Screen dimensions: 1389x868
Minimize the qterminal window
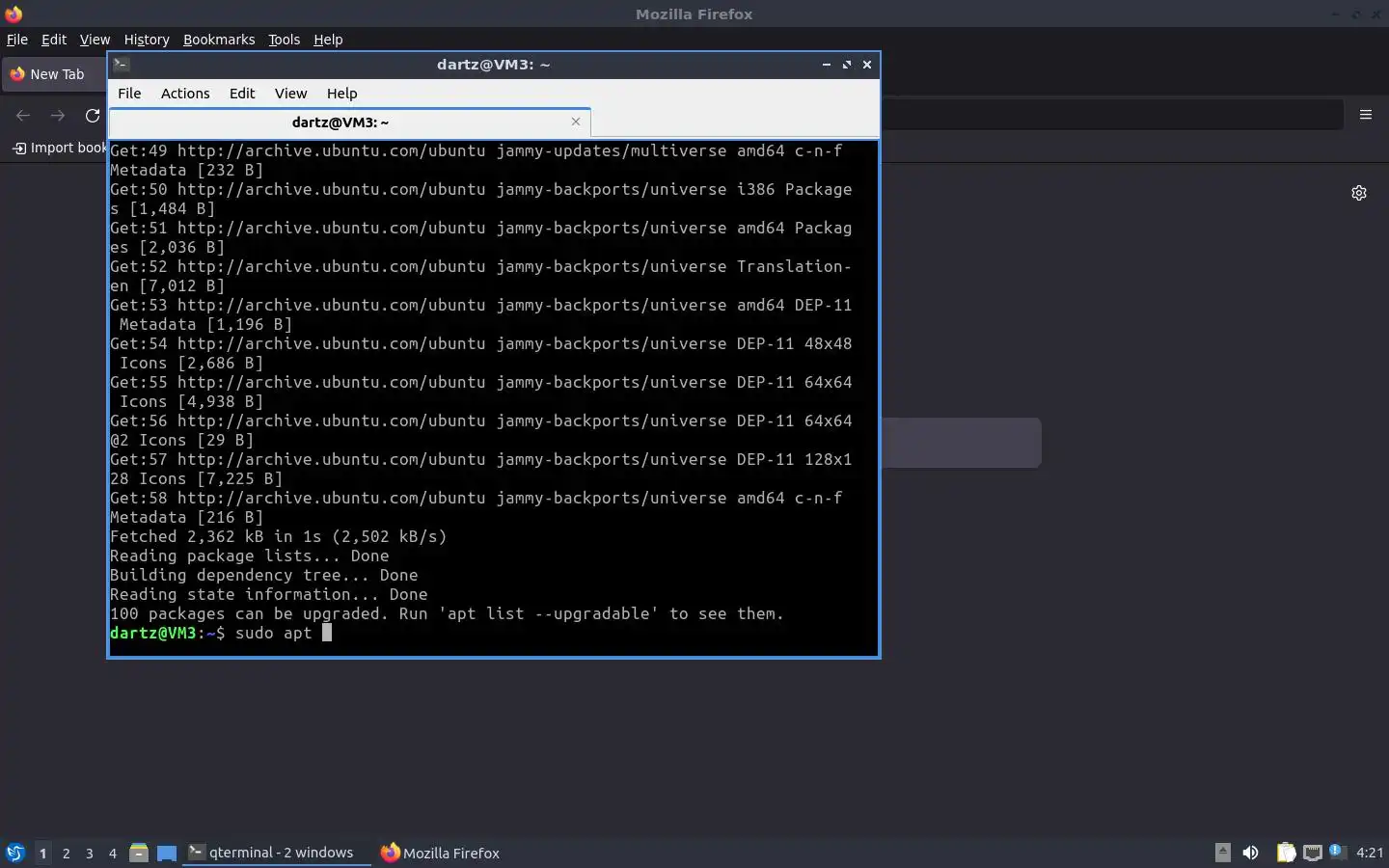click(827, 65)
